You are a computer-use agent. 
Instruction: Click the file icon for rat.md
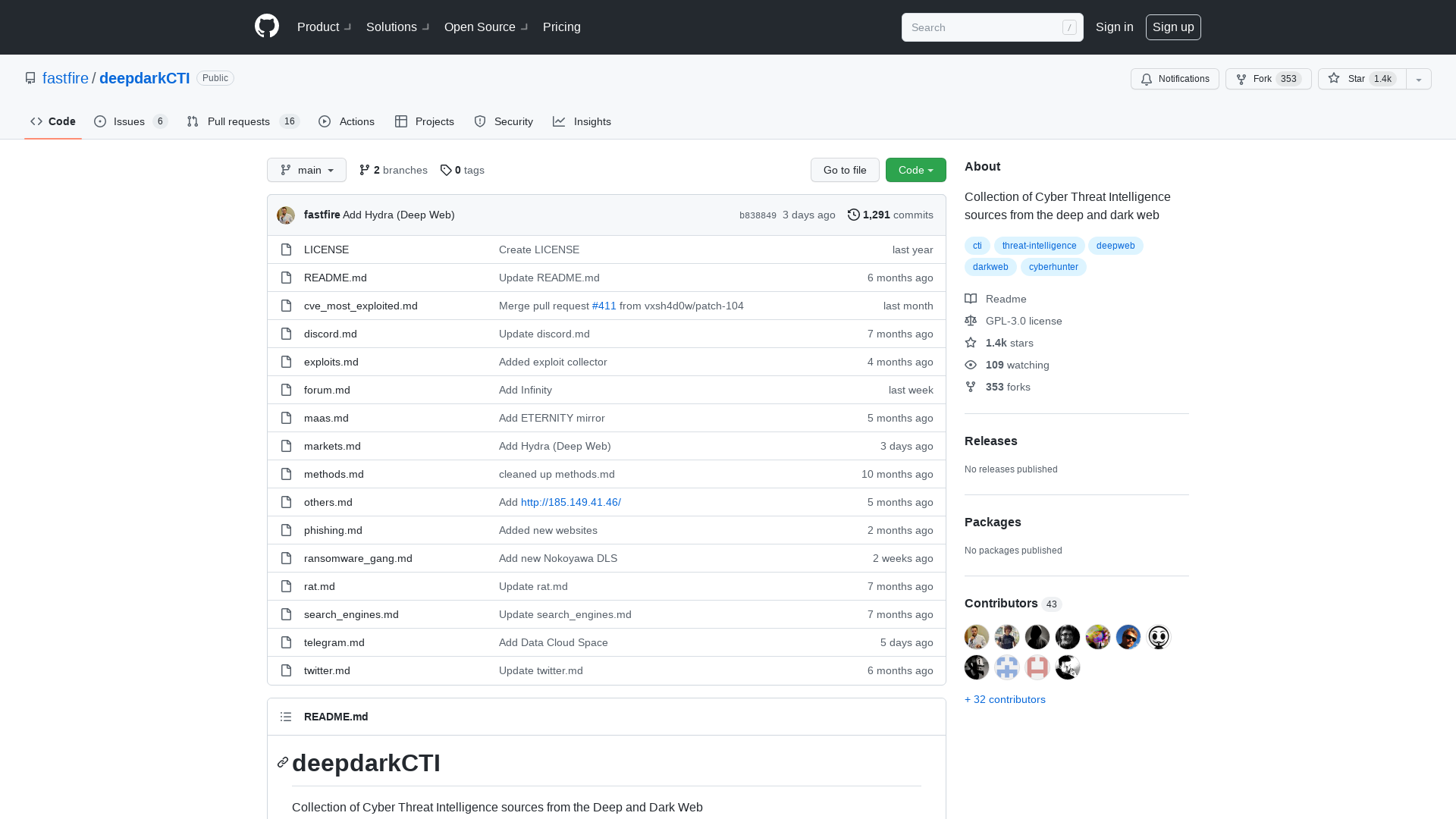pos(286,586)
